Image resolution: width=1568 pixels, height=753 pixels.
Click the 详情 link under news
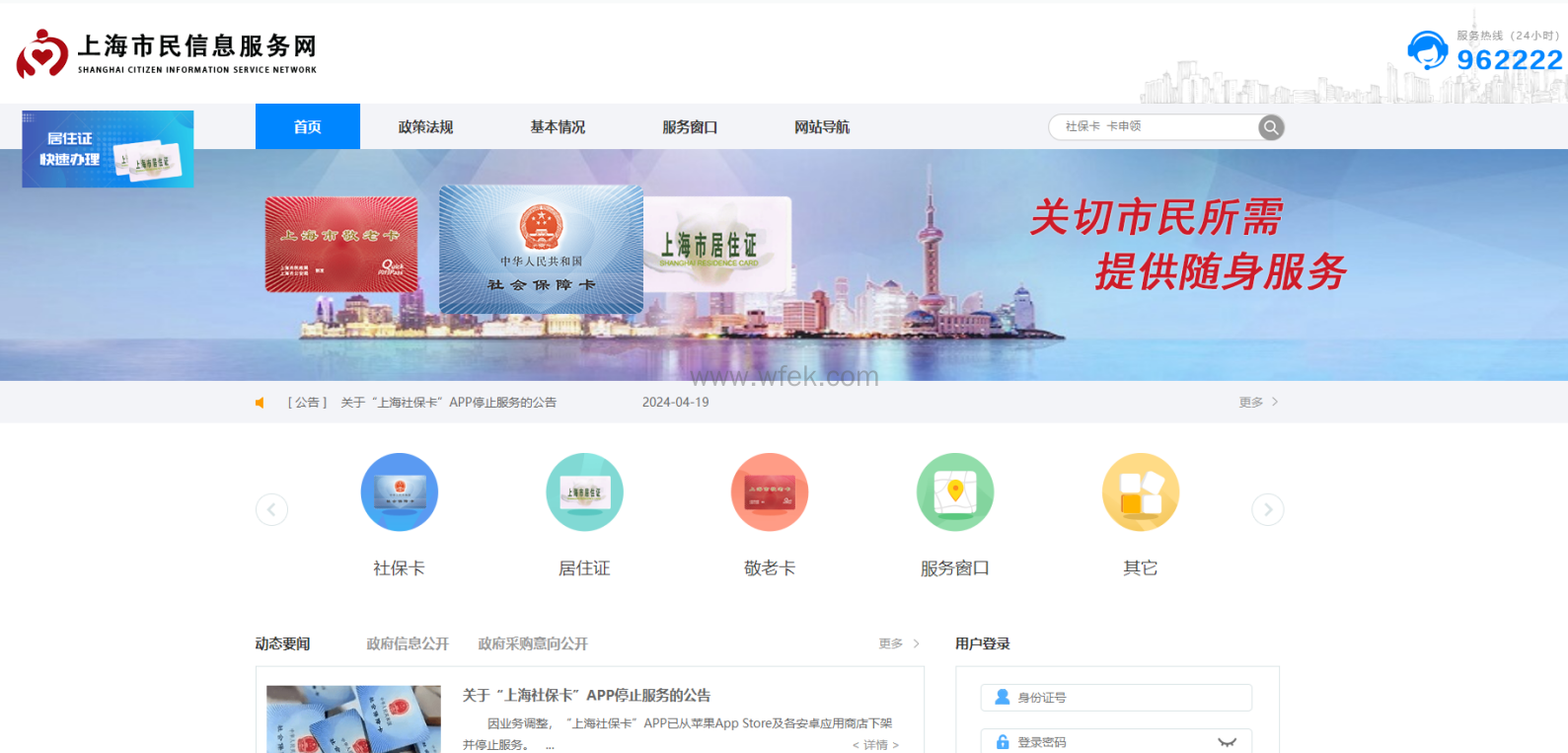[875, 745]
